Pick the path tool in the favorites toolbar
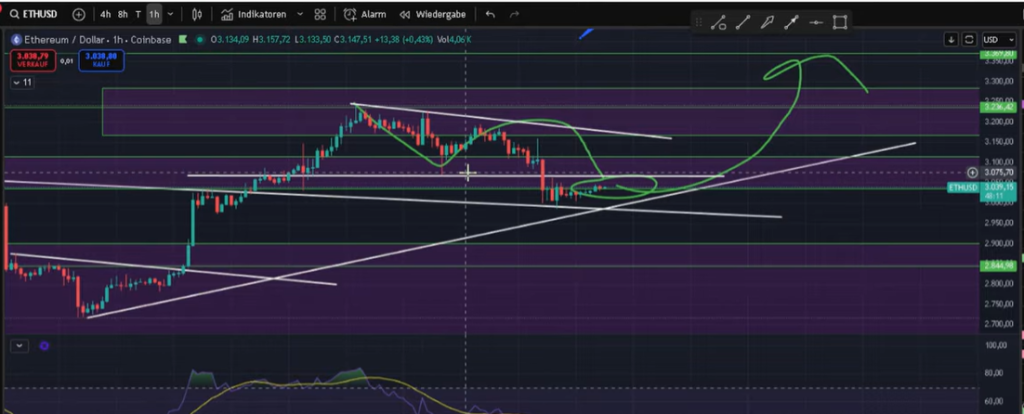Screen dimensions: 1024x414 click(x=718, y=22)
